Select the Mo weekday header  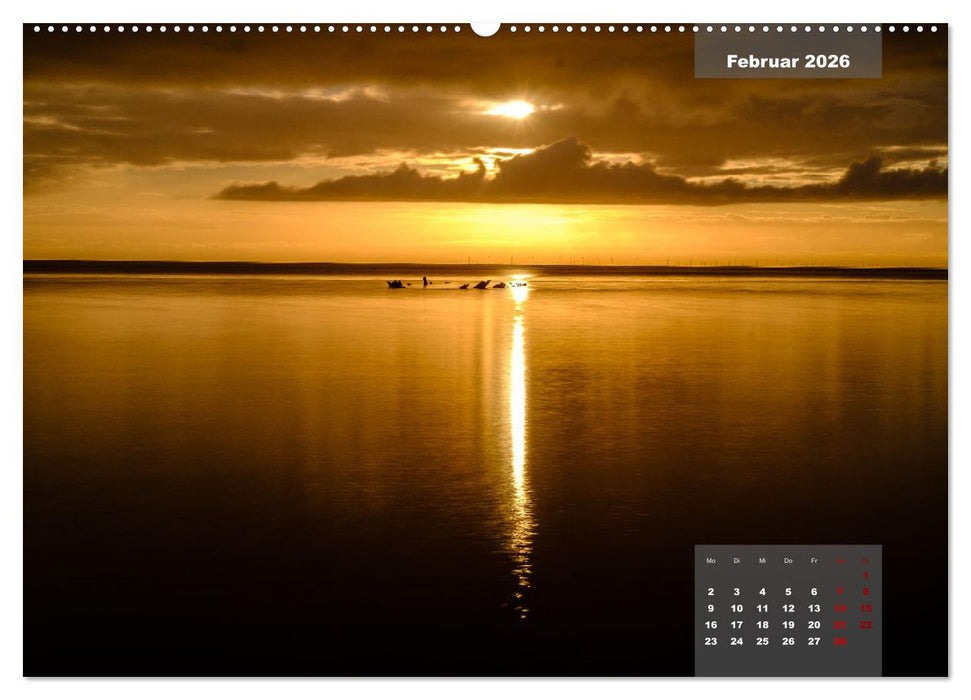711,560
